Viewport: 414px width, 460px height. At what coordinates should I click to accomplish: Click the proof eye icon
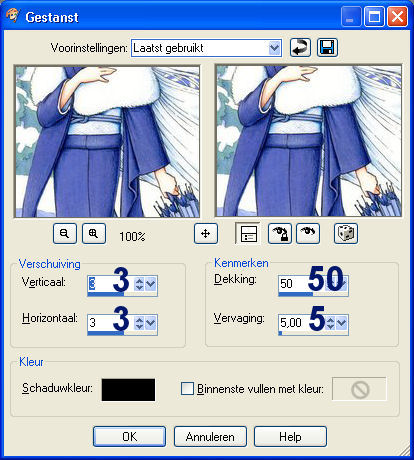click(x=308, y=233)
